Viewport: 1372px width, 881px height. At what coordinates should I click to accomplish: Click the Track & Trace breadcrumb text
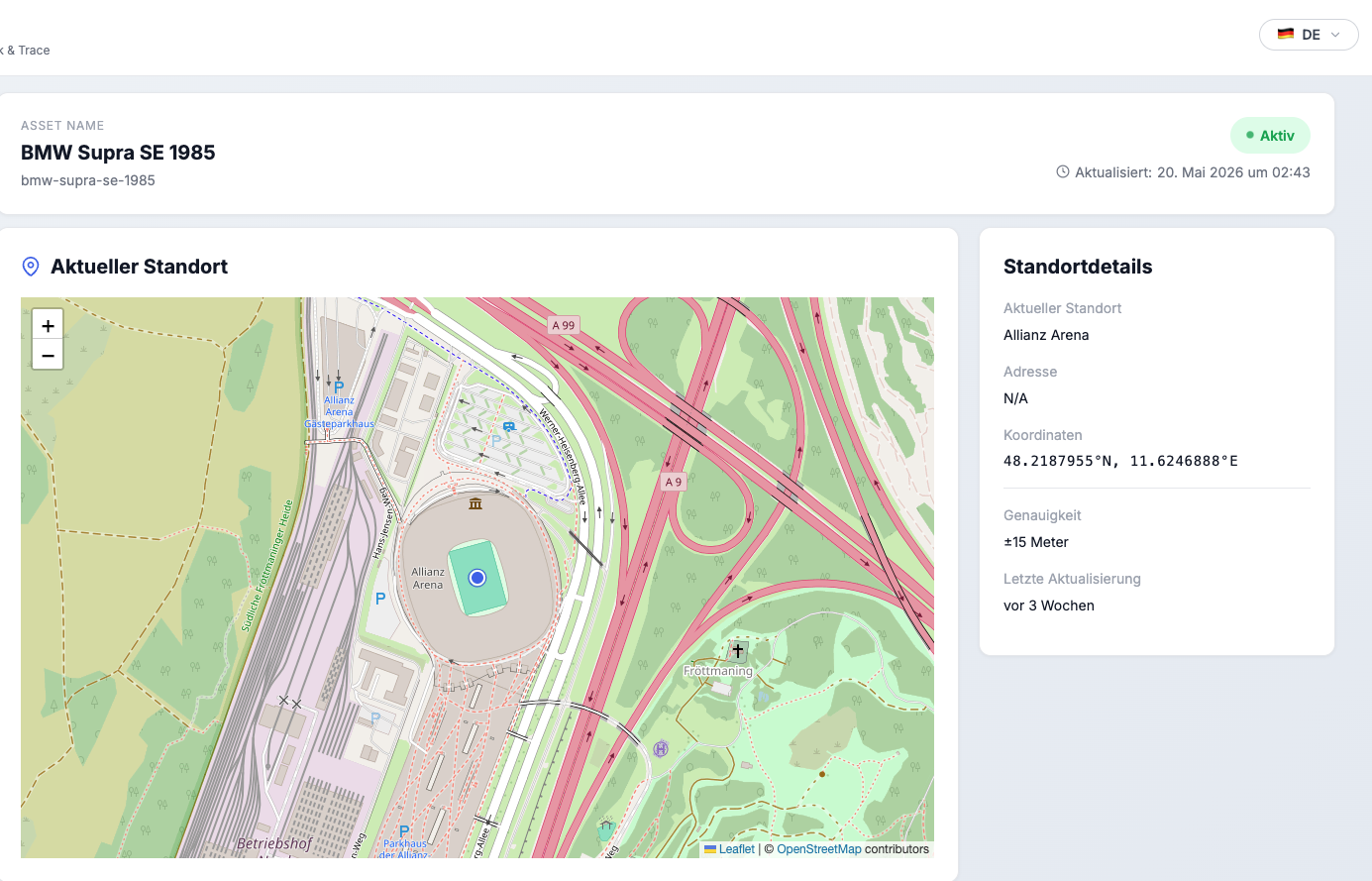tap(25, 51)
